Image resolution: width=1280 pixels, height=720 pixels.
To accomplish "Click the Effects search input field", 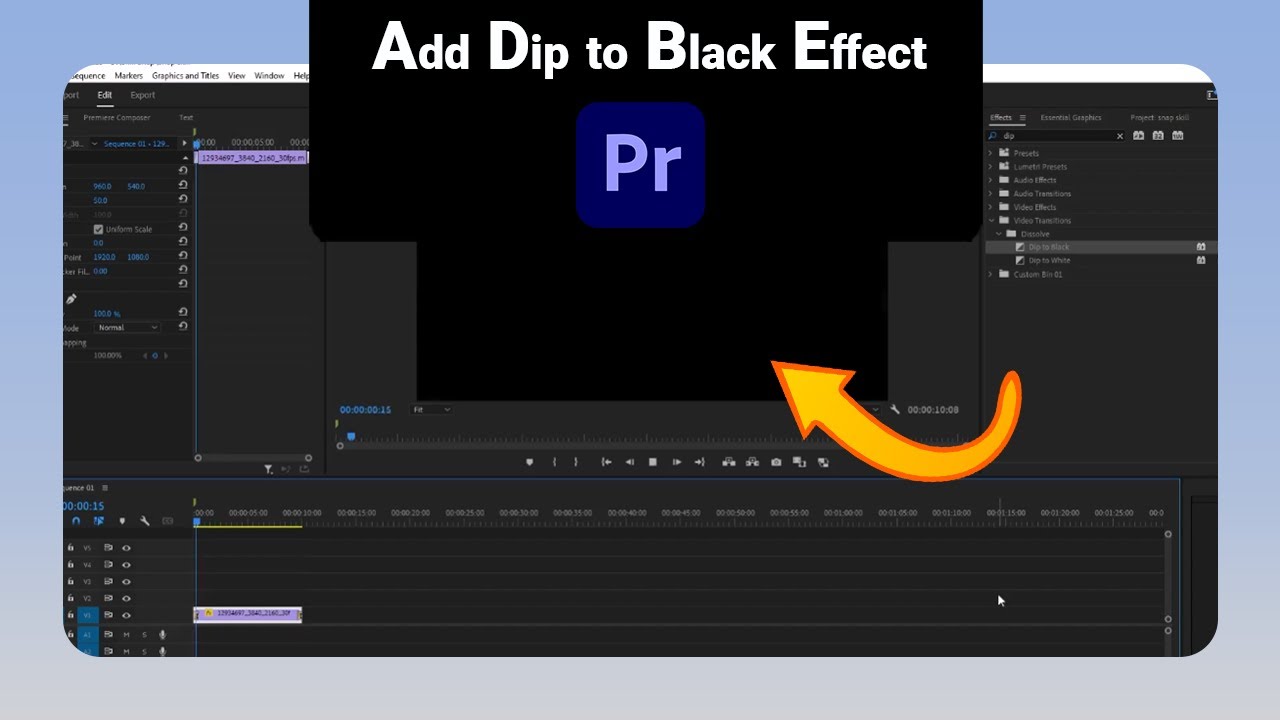I will tap(1057, 136).
